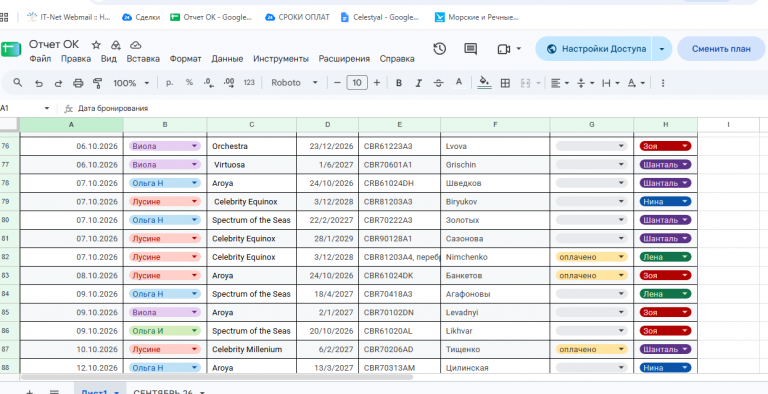Open the toolbar search magnifier

click(18, 82)
